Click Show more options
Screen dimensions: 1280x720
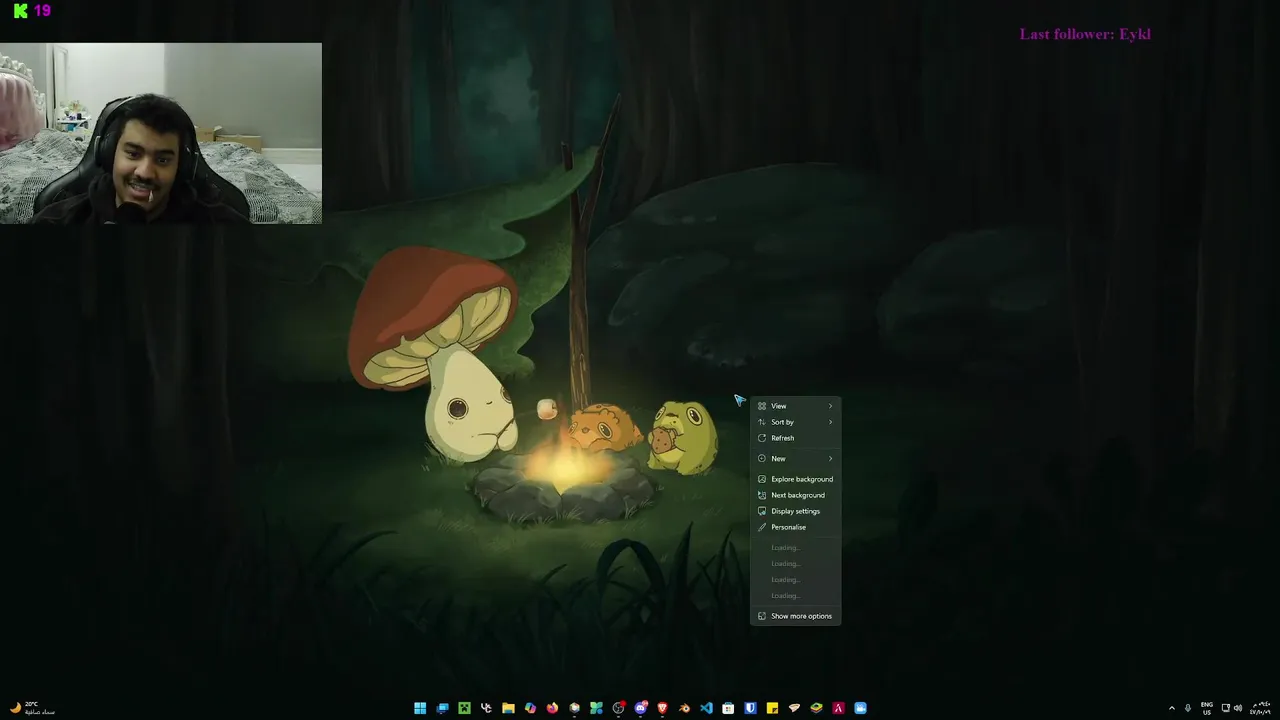coord(795,616)
